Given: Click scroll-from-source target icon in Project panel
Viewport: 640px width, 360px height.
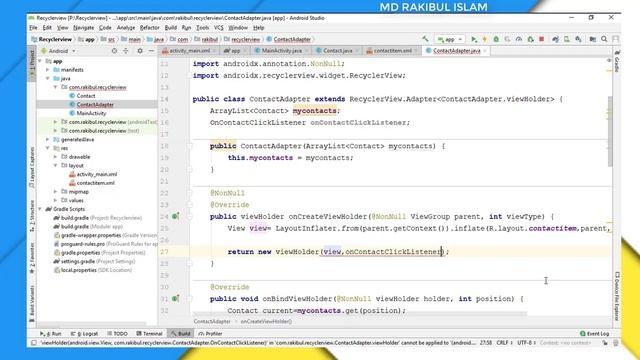Looking at the screenshot, I should click(114, 51).
